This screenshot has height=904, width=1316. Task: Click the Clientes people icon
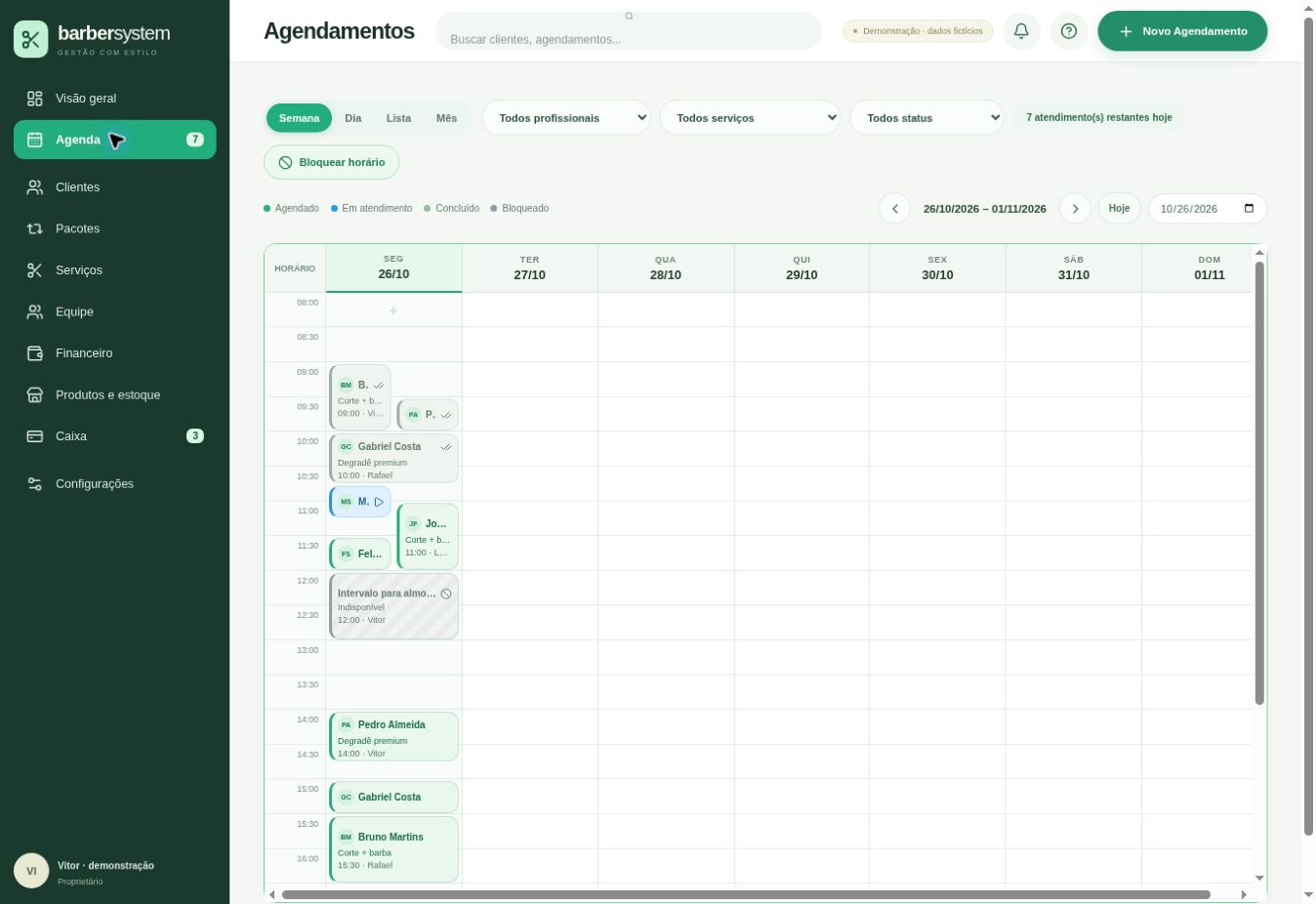35,187
